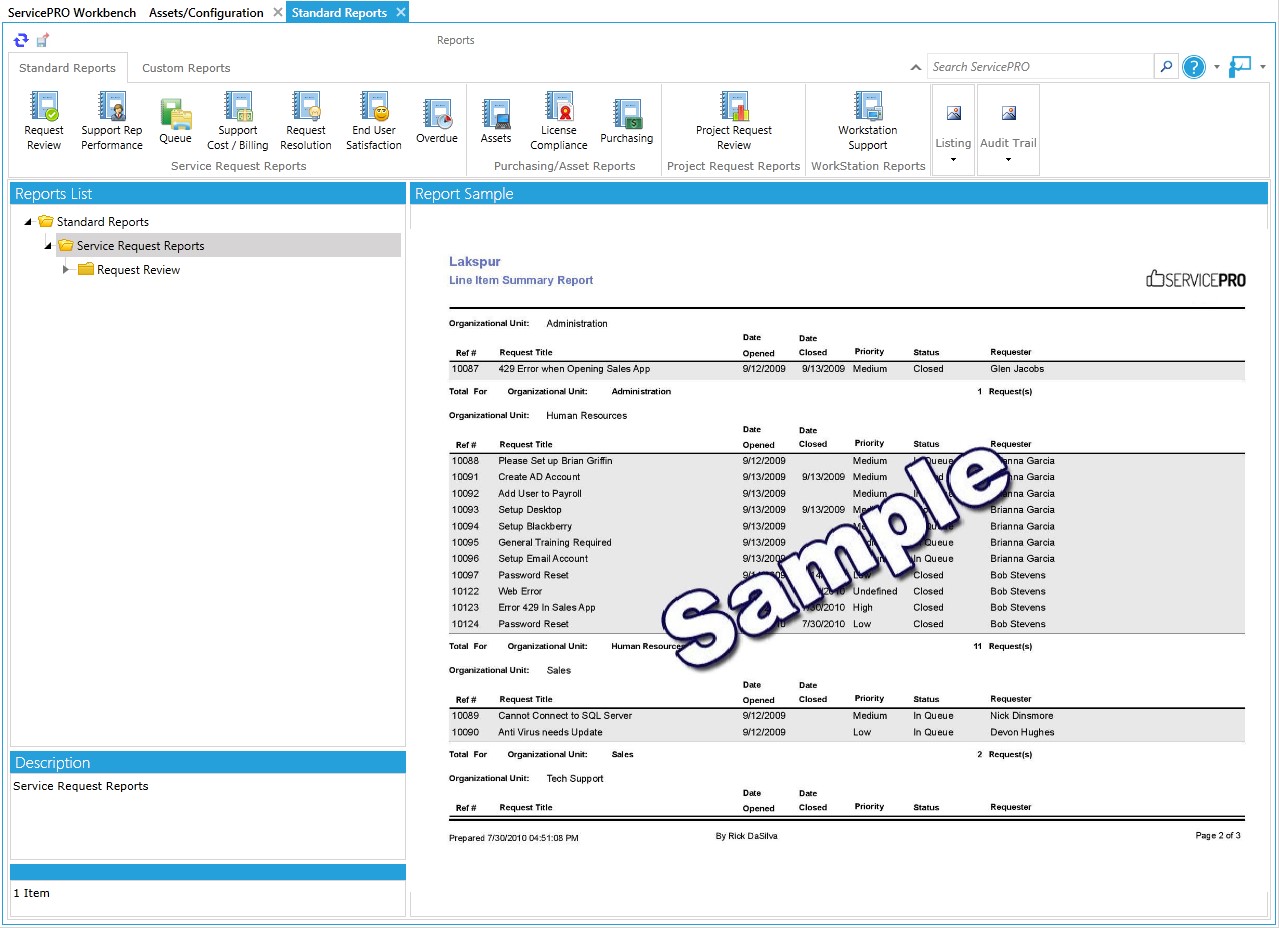The height and width of the screenshot is (928, 1279).
Task: Click the 'Create AD Account' row
Action: tap(847, 477)
